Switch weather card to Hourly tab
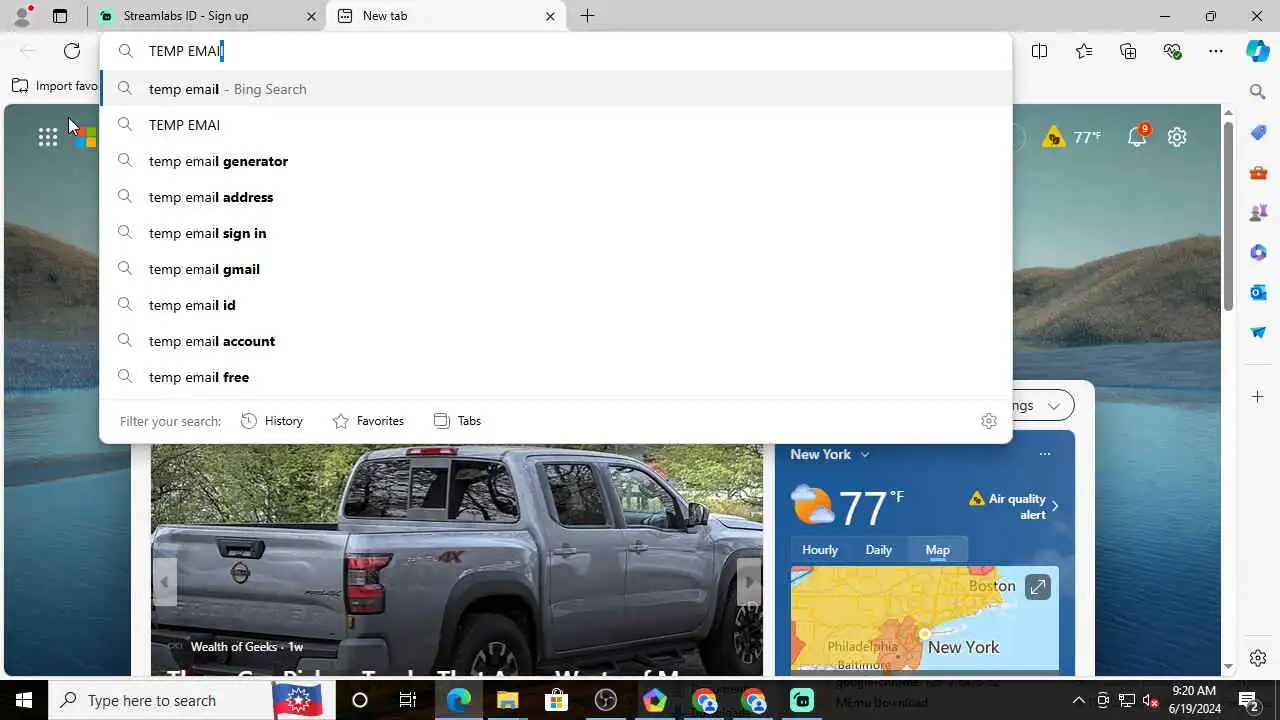 pos(820,550)
